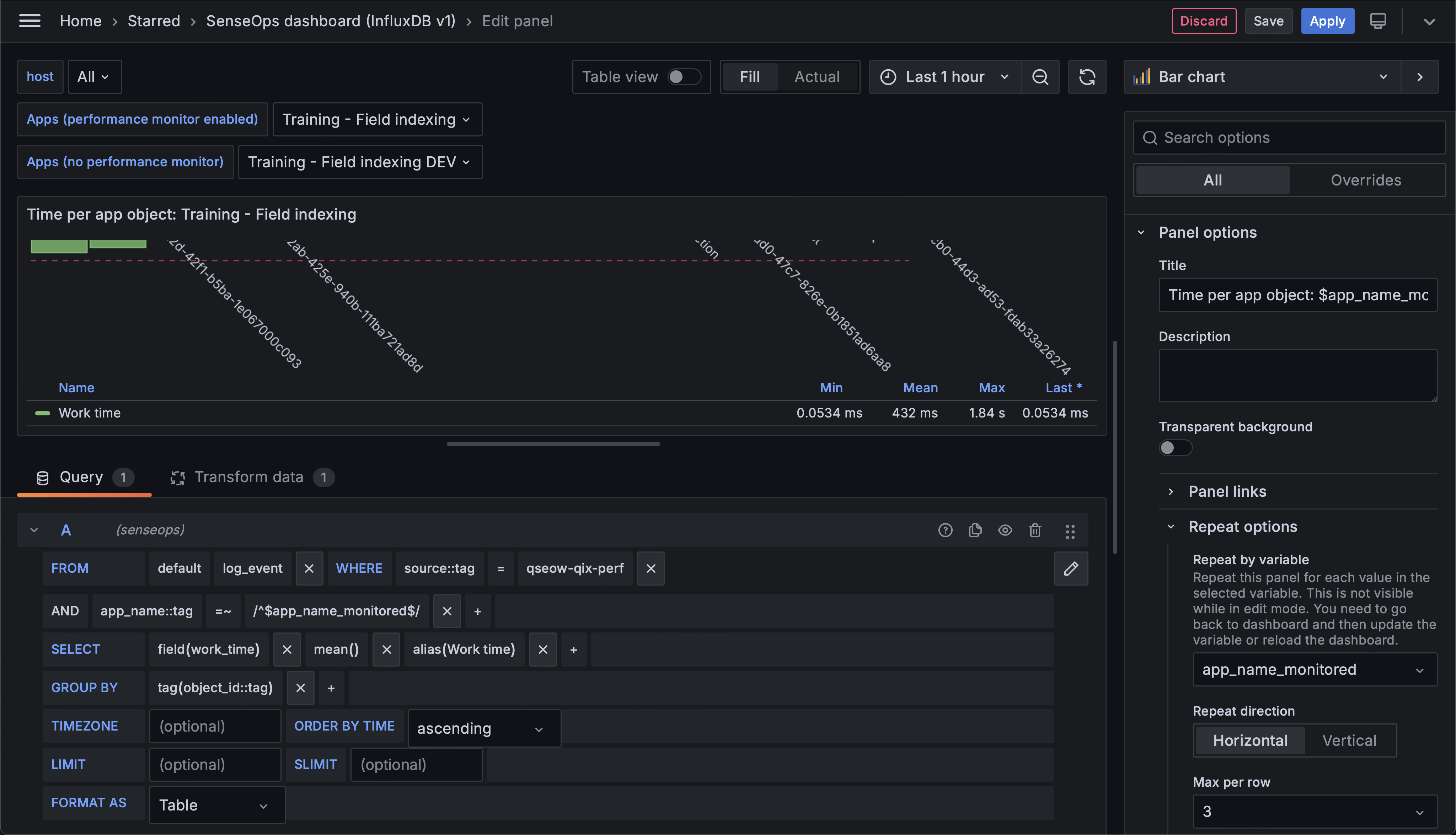Delete query A
Image resolution: width=1456 pixels, height=835 pixels.
pos(1035,530)
